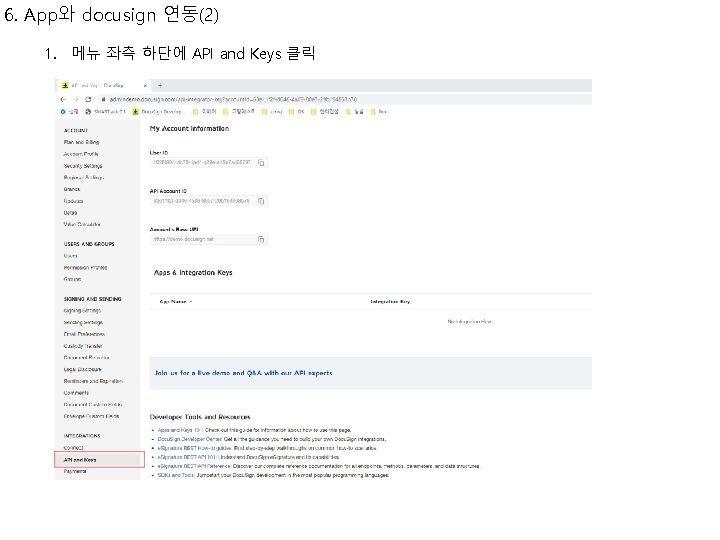Open Email Preferences in sidebar
The height and width of the screenshot is (540, 720).
84,334
